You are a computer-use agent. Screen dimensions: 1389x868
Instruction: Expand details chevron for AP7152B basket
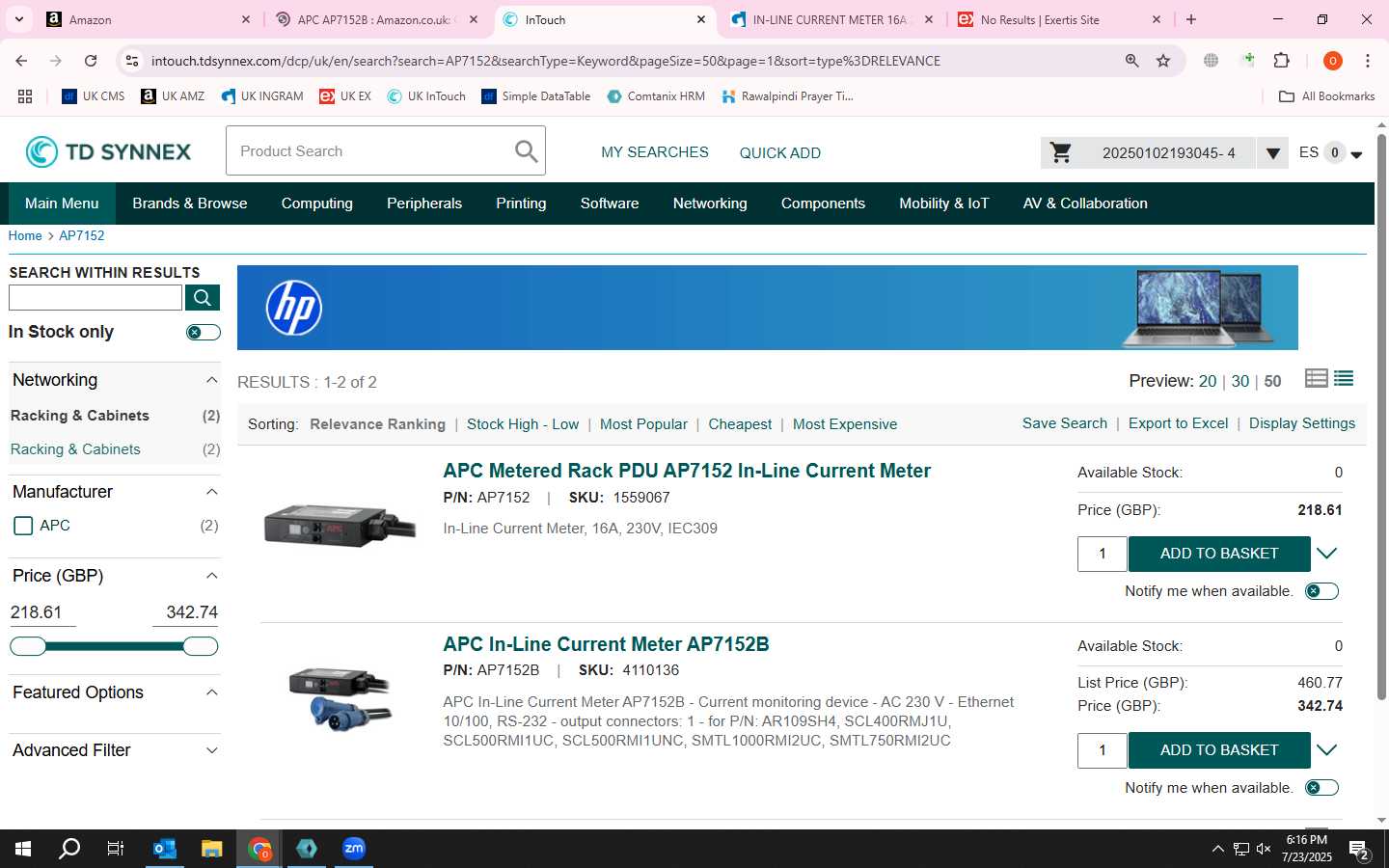point(1327,750)
